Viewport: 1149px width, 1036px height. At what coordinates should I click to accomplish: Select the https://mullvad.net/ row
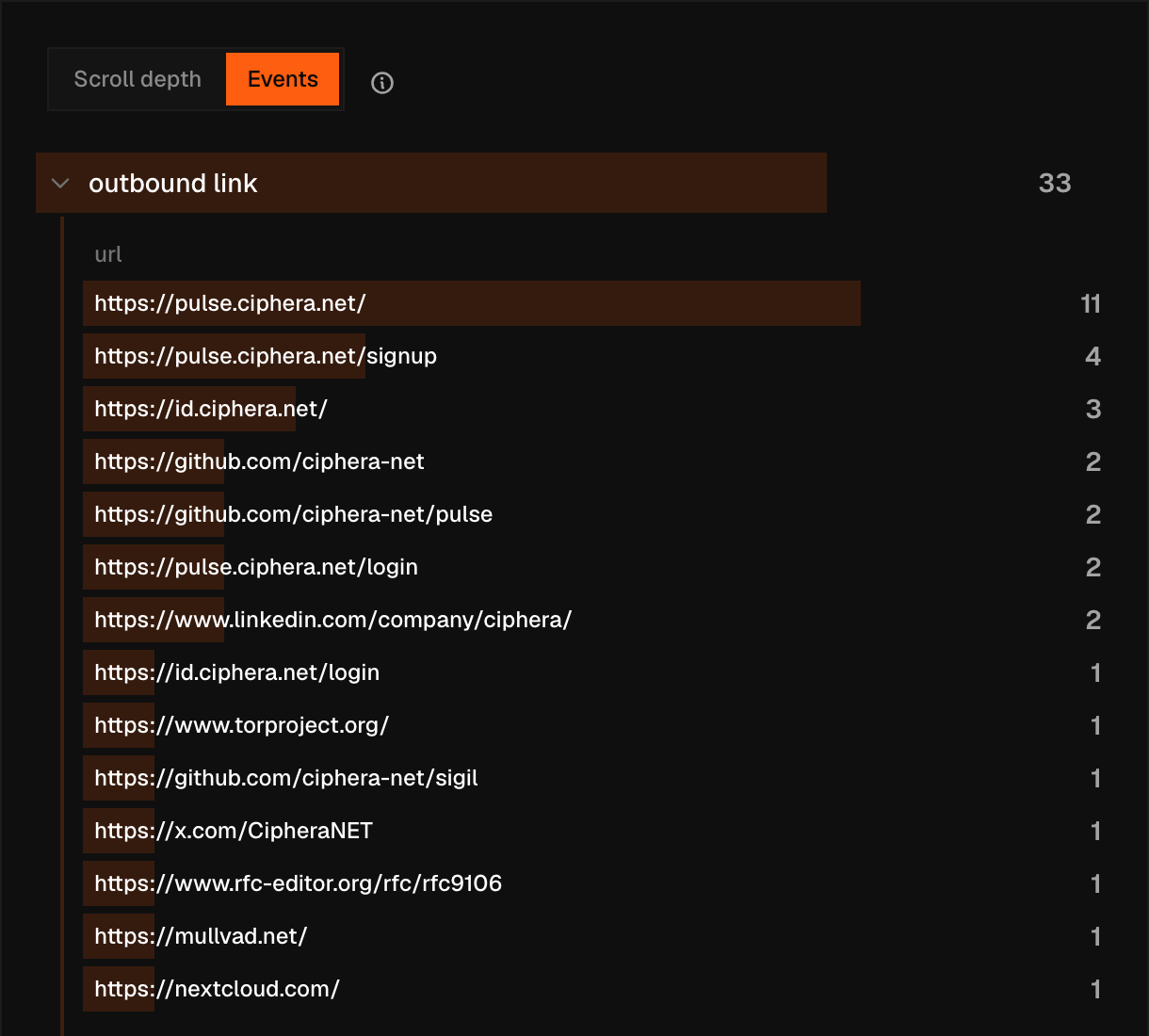click(x=597, y=936)
